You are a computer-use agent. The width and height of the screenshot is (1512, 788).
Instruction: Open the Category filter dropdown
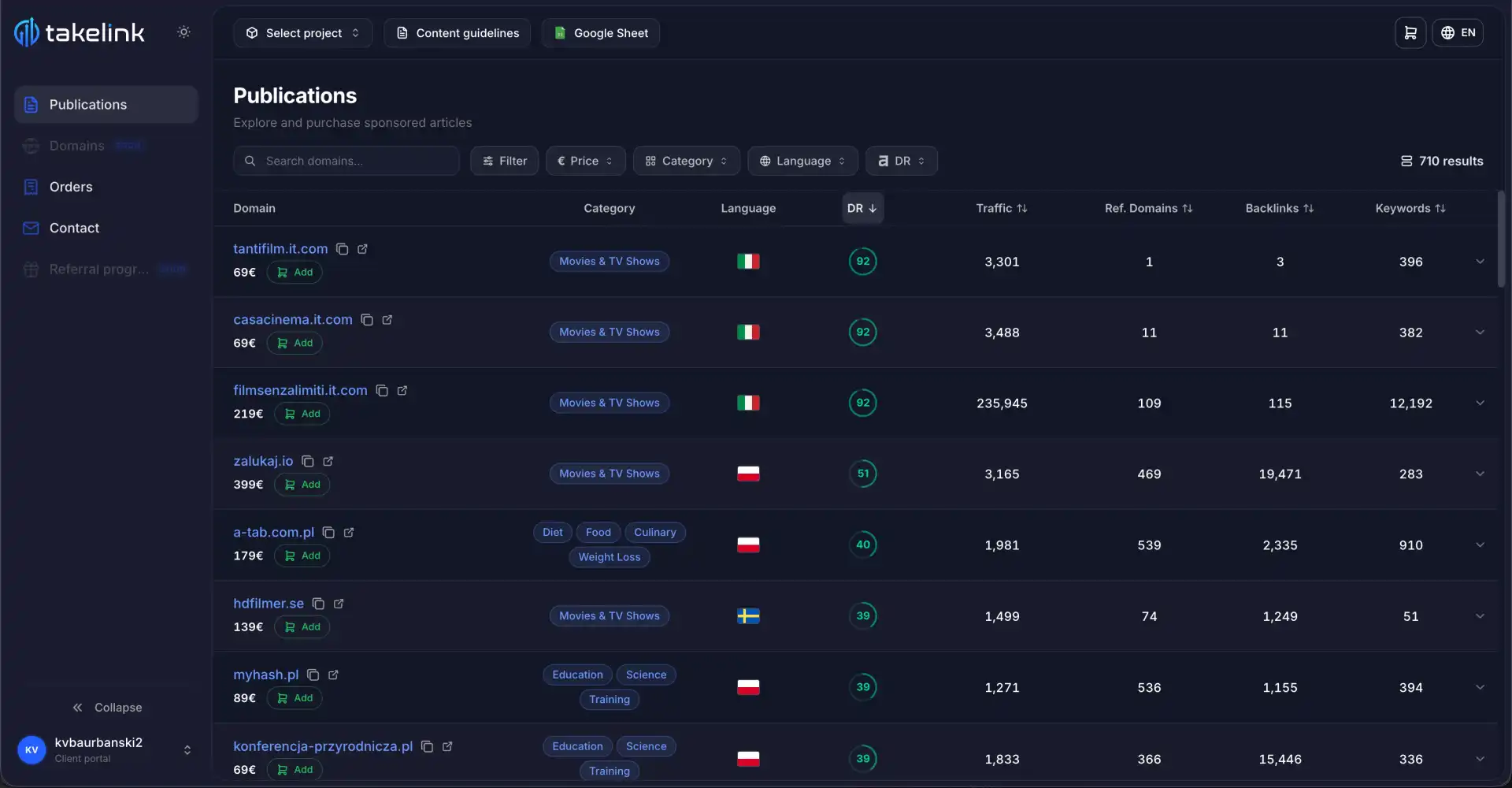(686, 161)
